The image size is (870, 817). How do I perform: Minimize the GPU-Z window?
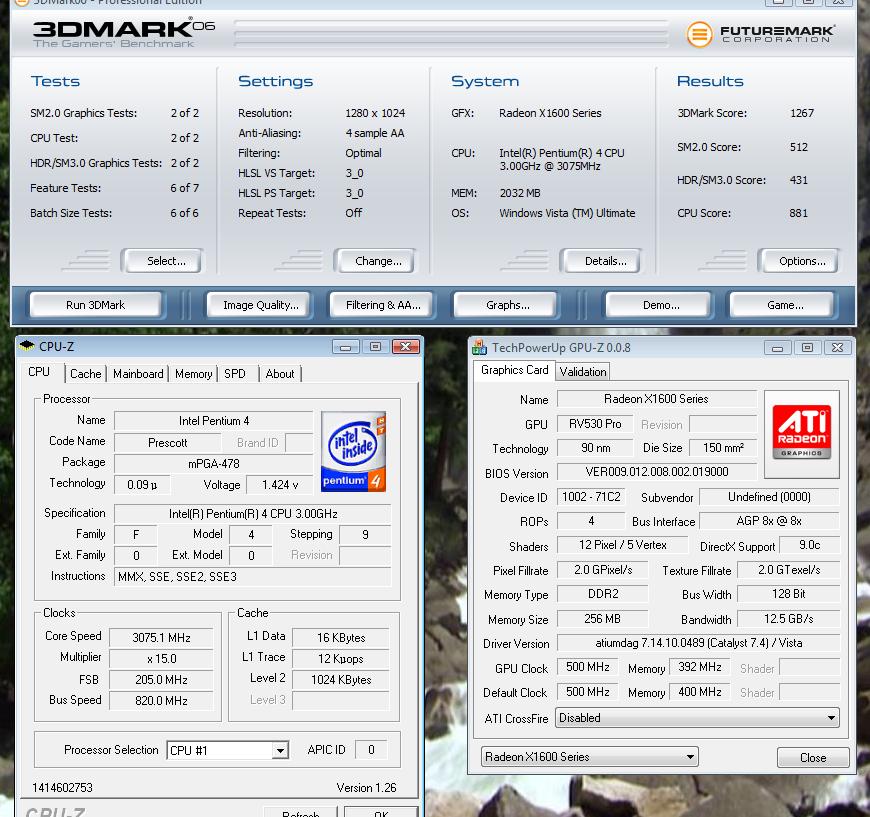pos(777,348)
